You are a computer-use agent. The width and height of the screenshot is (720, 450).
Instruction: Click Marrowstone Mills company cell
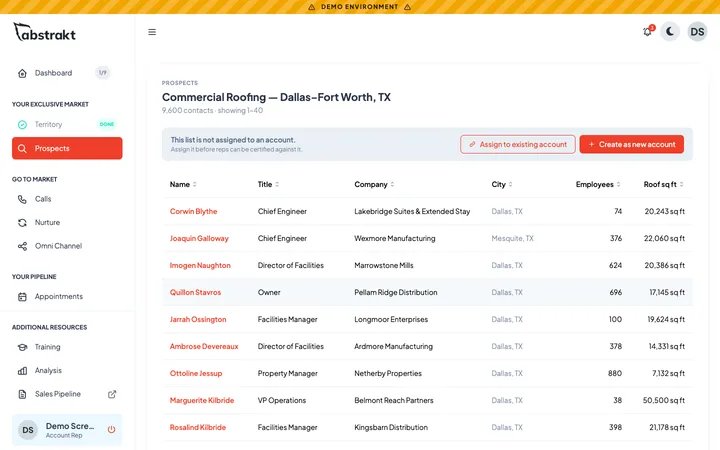(x=383, y=265)
